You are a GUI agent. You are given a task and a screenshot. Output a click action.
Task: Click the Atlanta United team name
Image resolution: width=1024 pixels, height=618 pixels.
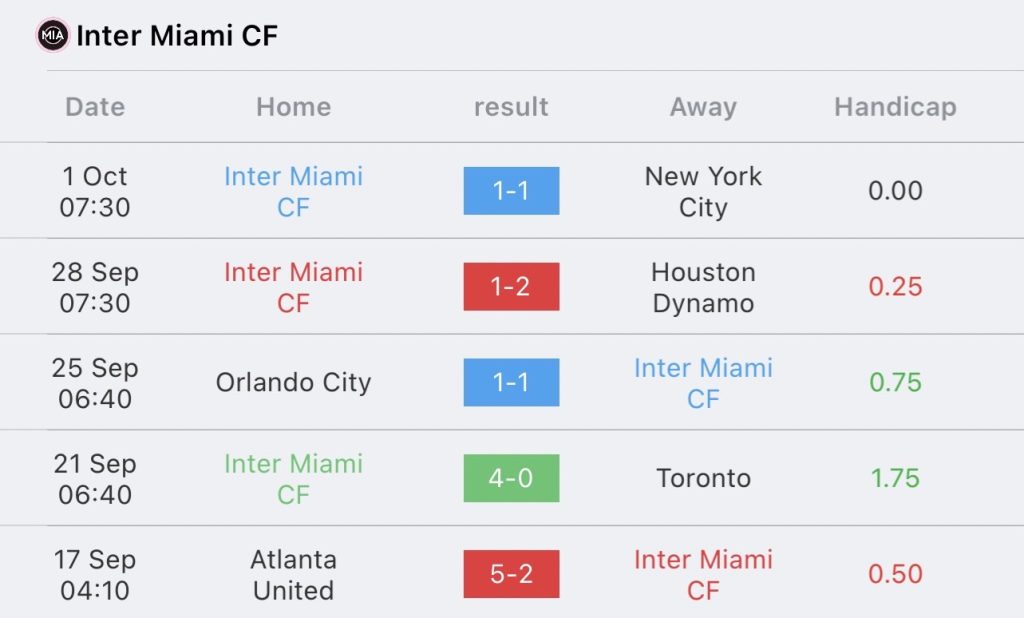(x=293, y=575)
